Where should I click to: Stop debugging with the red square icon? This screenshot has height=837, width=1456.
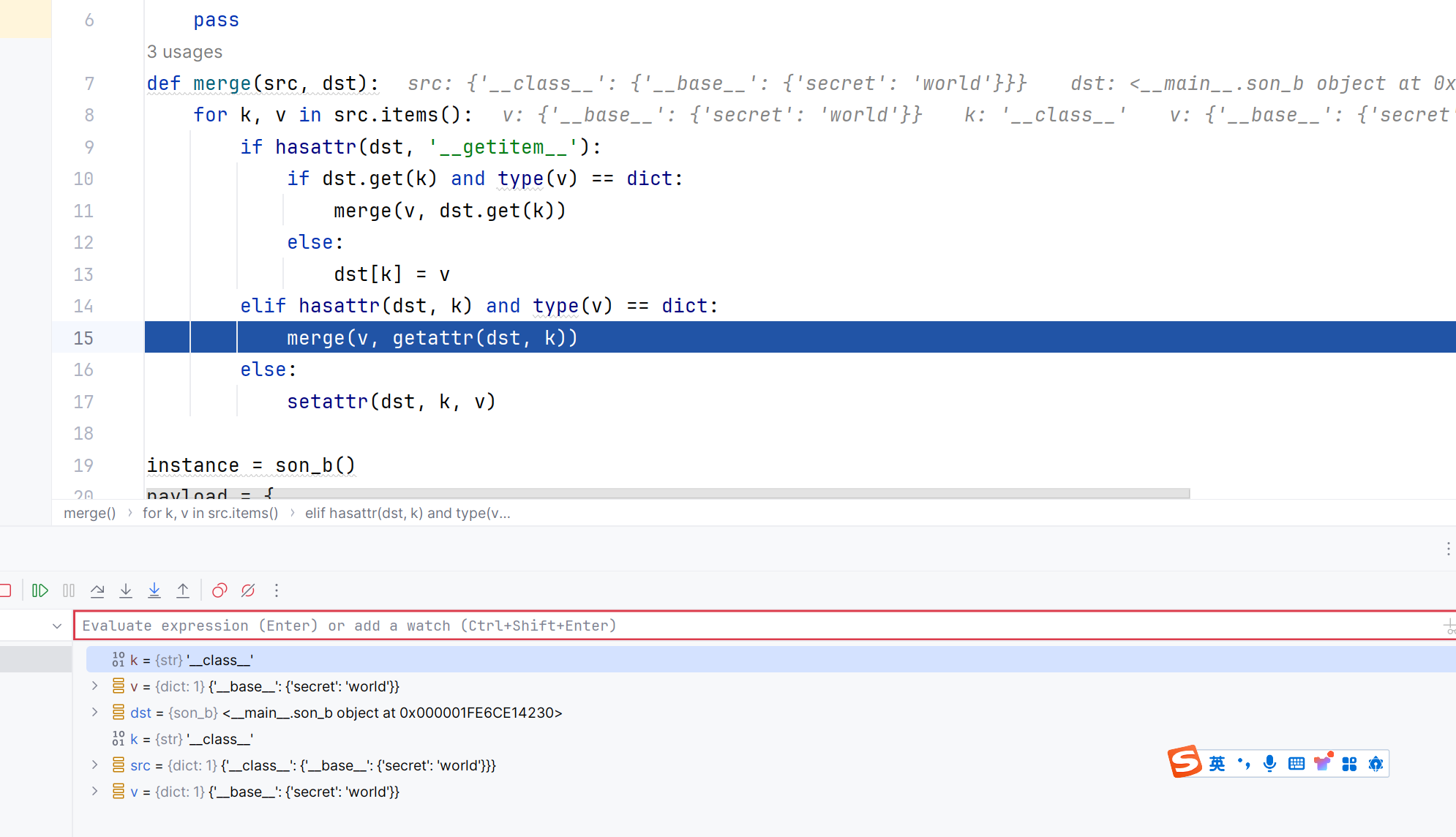click(x=6, y=590)
